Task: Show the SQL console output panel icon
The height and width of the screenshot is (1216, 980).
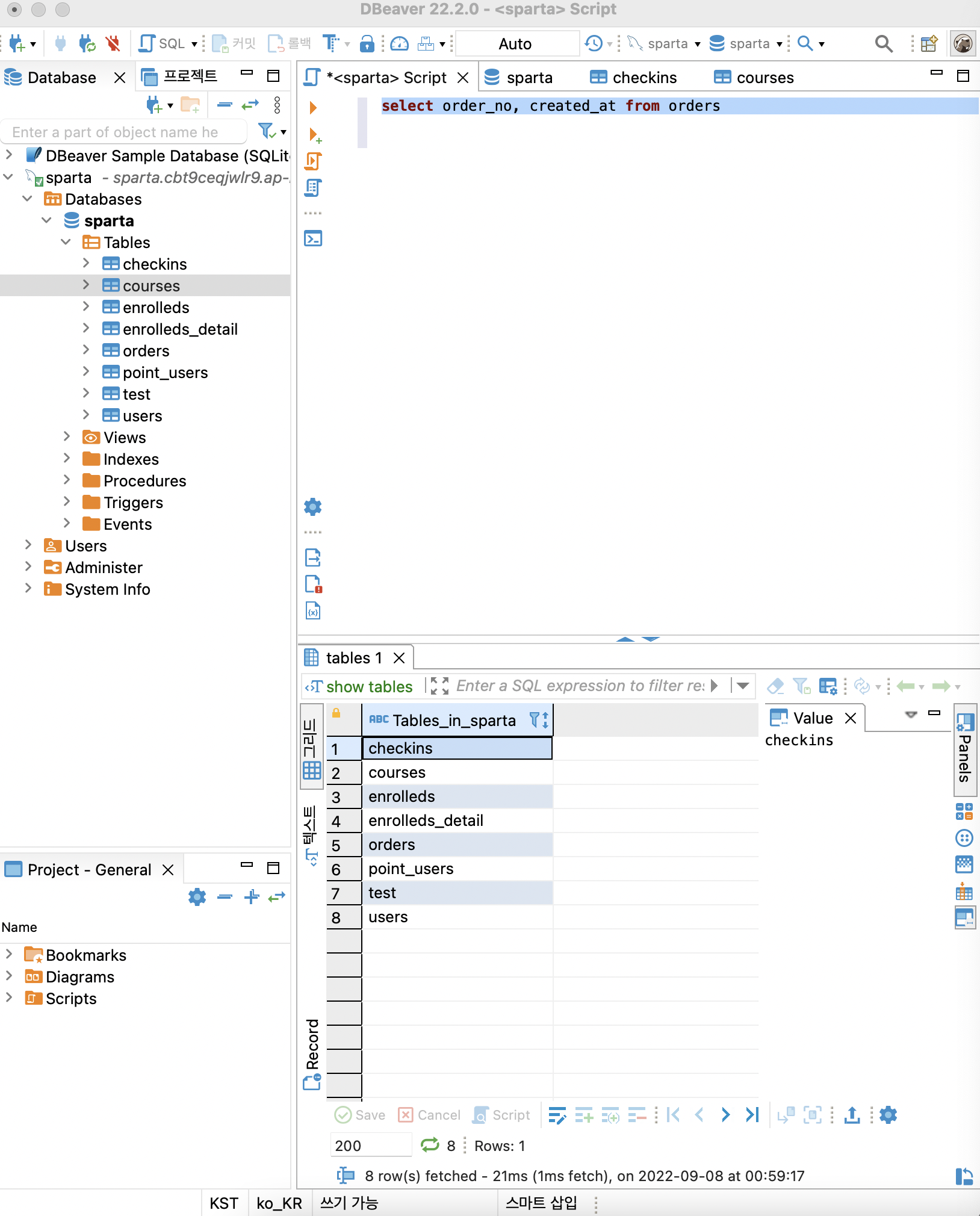Action: [313, 238]
